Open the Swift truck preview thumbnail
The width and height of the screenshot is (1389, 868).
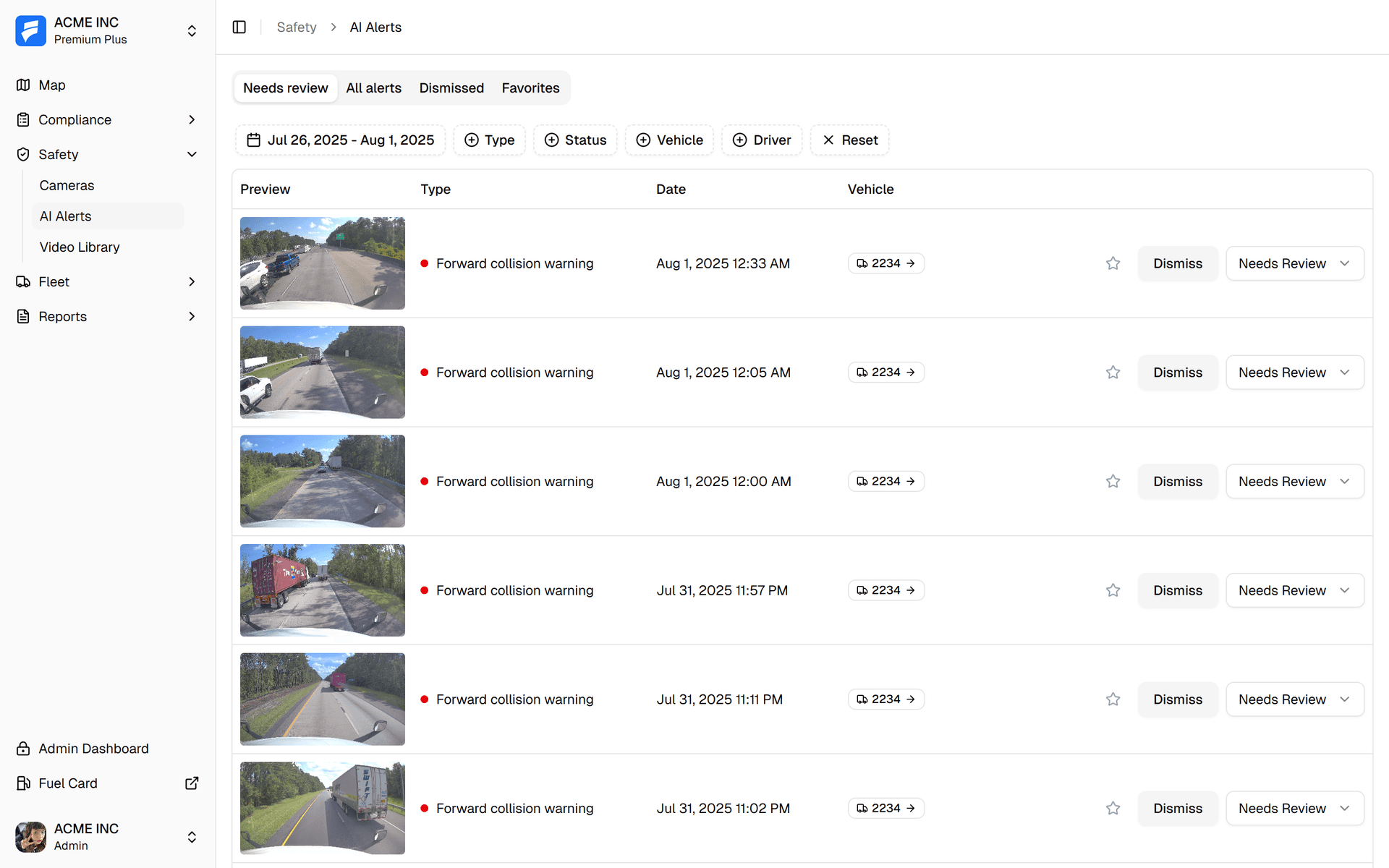click(323, 808)
